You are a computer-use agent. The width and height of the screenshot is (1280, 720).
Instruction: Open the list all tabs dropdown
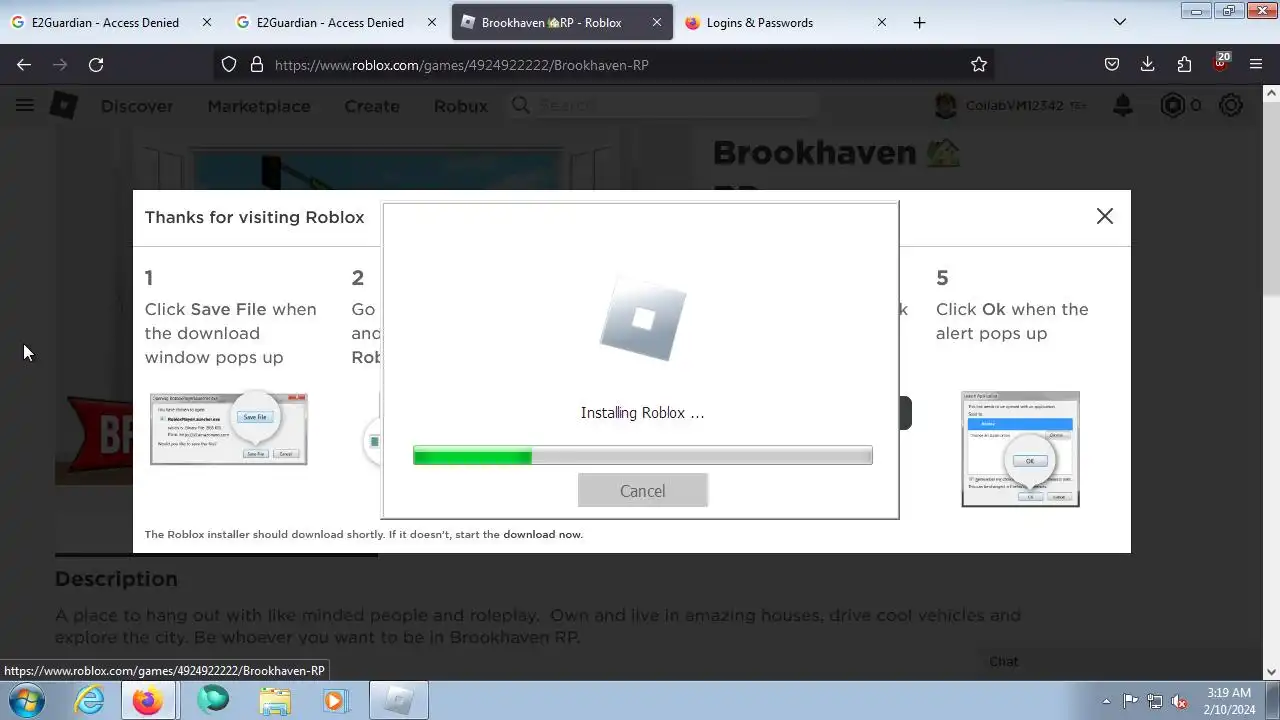tap(1120, 22)
